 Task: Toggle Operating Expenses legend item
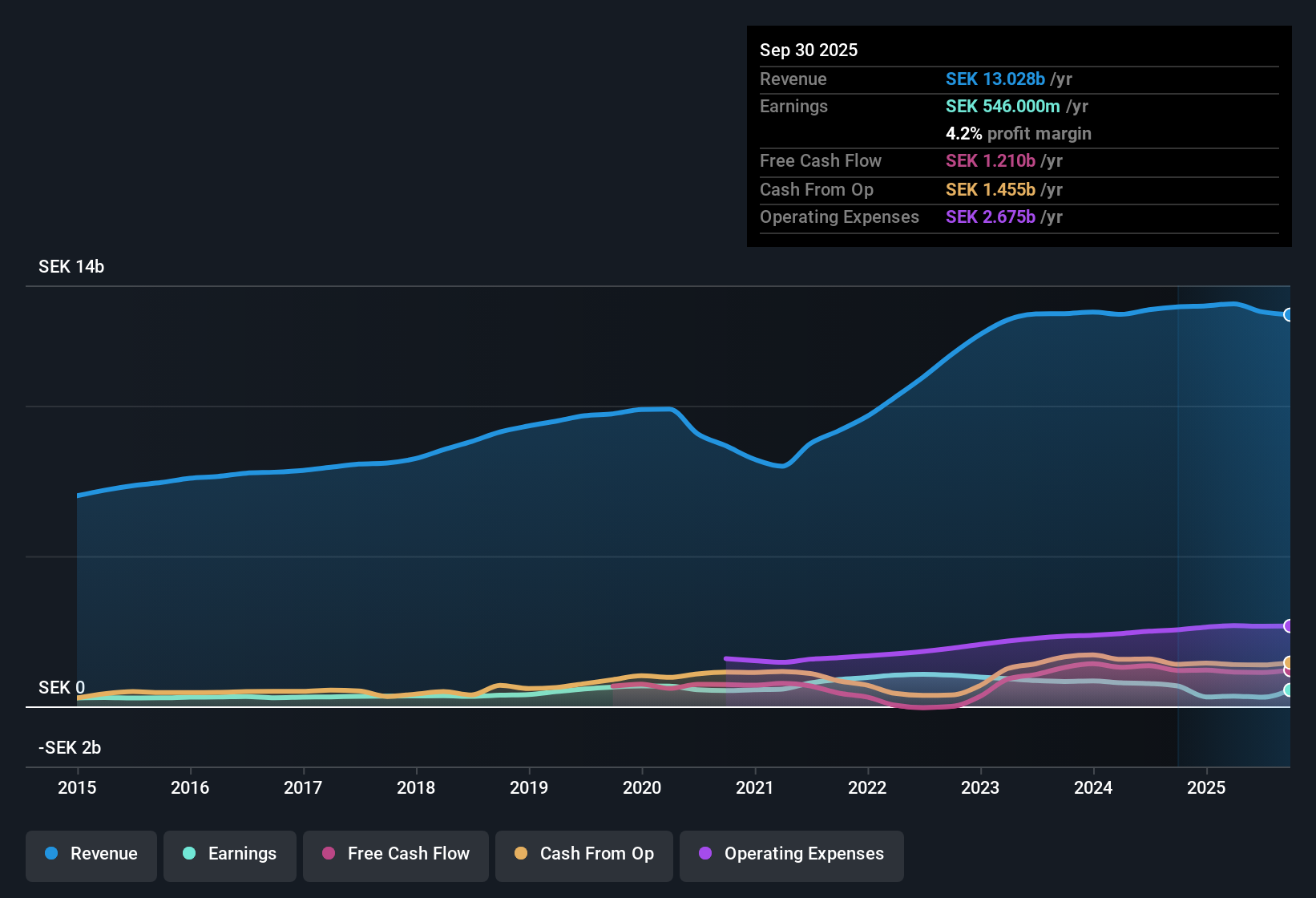pos(792,856)
